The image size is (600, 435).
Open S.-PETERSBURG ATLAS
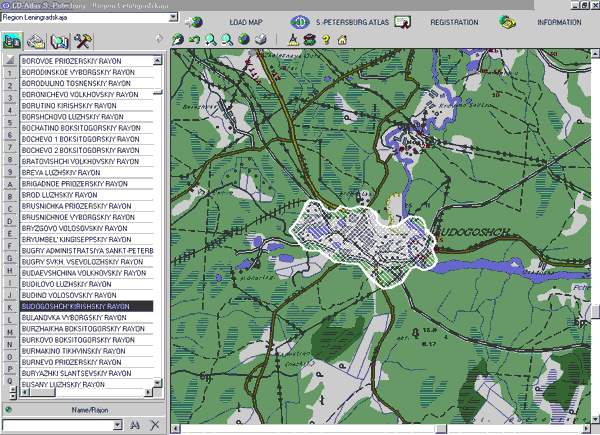[352, 22]
